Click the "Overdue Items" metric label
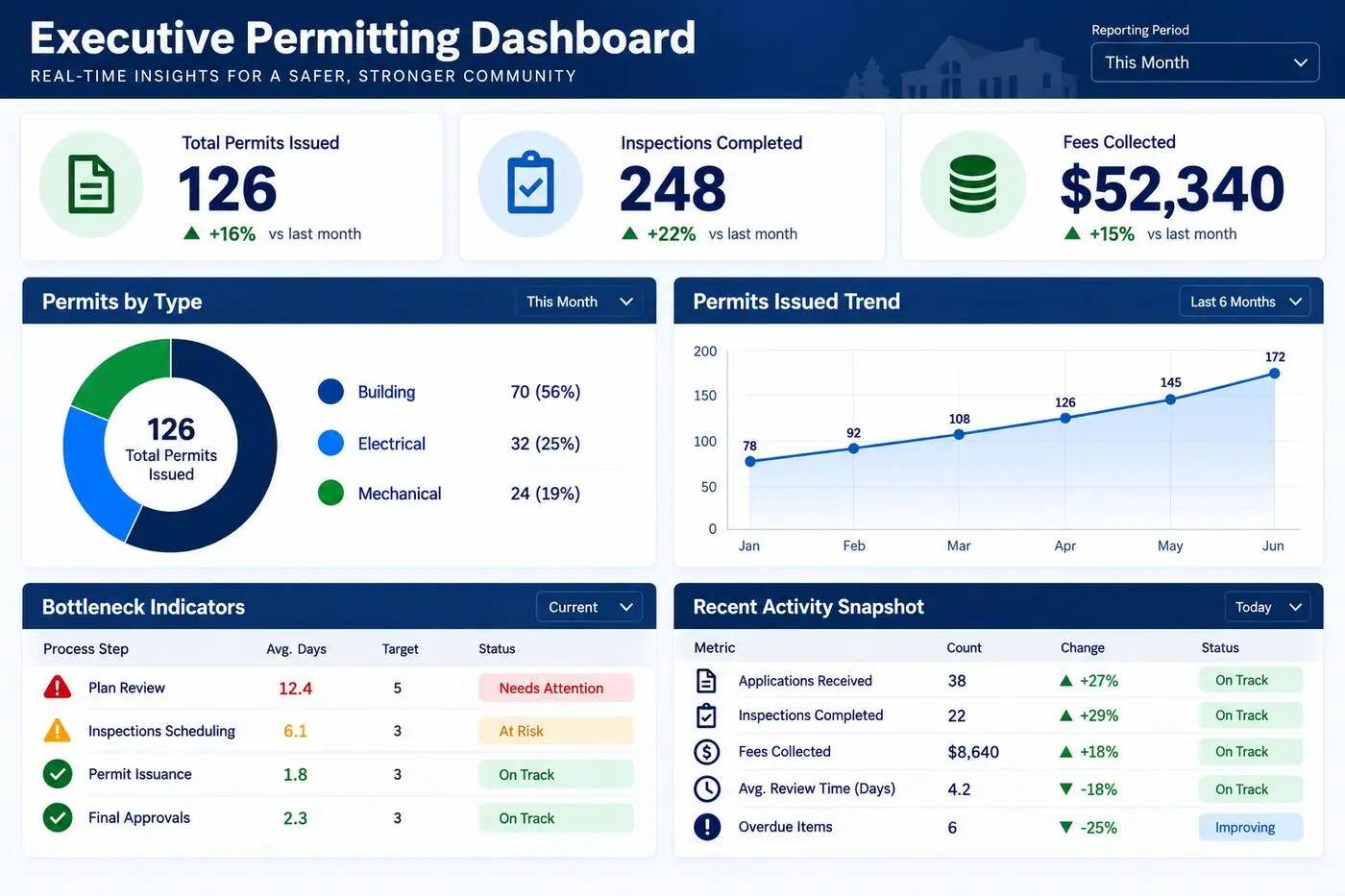1345x896 pixels. [x=785, y=827]
